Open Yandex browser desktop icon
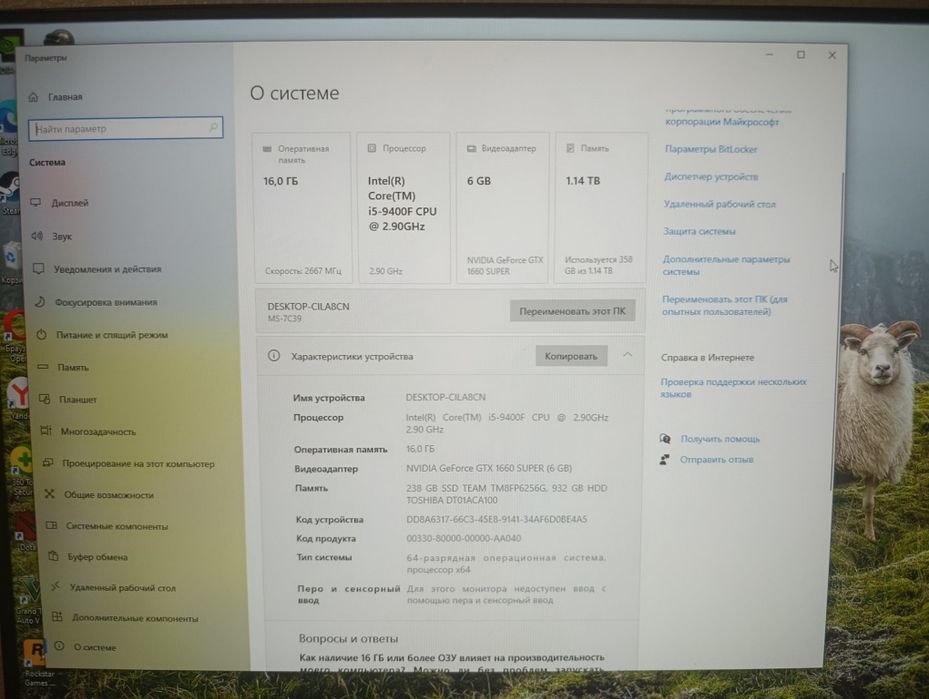Screen dimensions: 929x699 [18, 400]
